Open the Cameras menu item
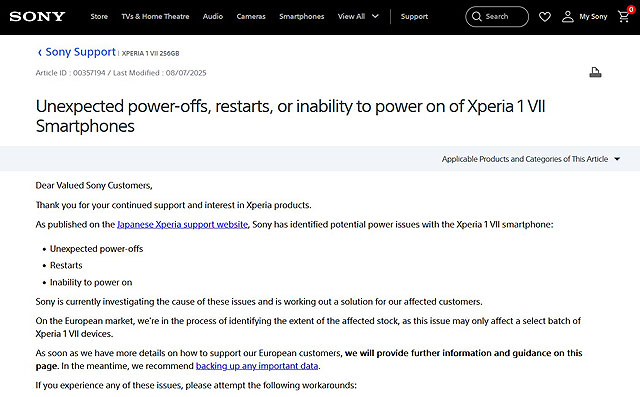The height and width of the screenshot is (397, 640). coord(251,17)
